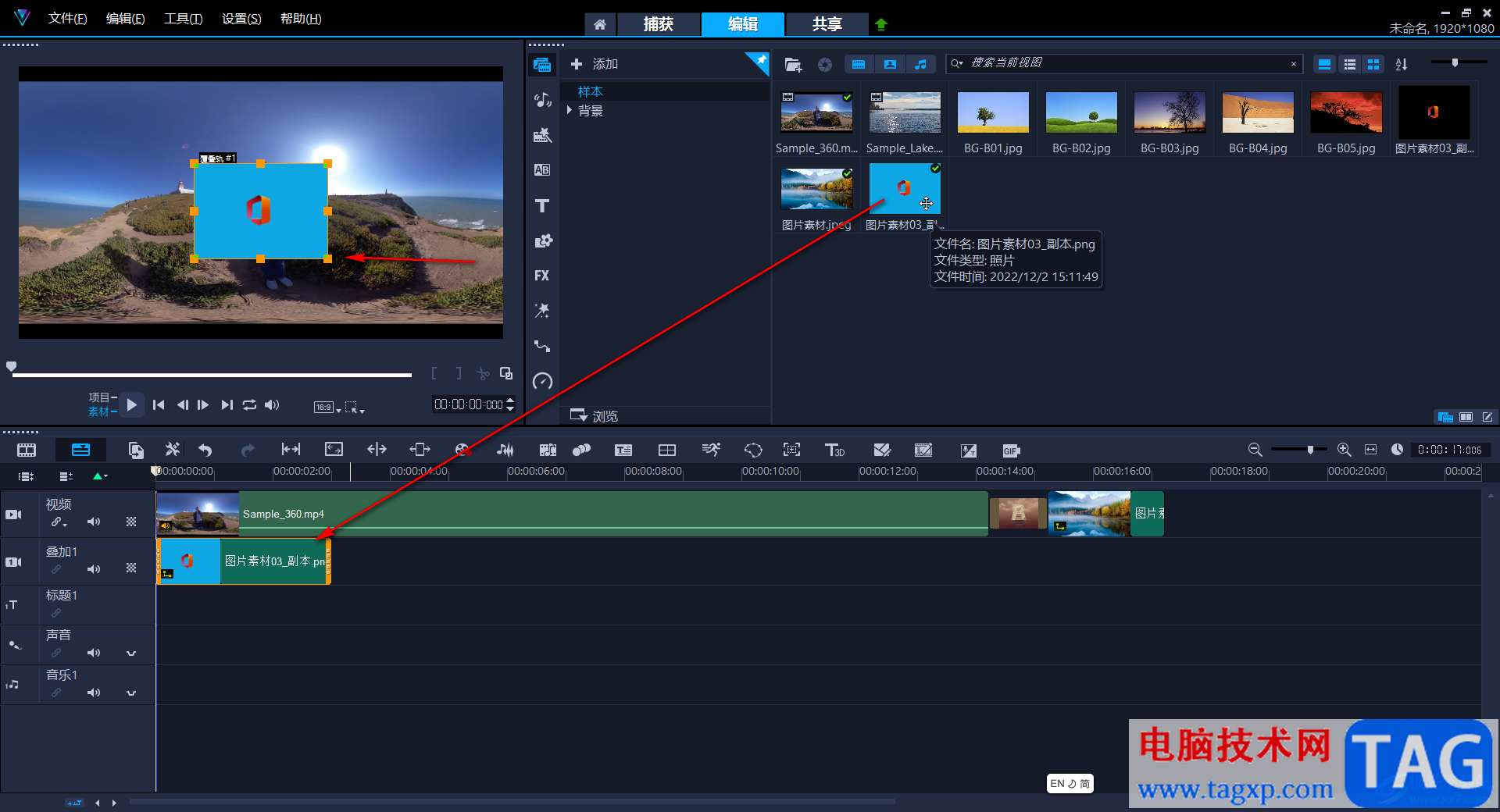This screenshot has height=812, width=1500.
Task: Expand the 音乐1 track chevron
Action: coord(131,693)
